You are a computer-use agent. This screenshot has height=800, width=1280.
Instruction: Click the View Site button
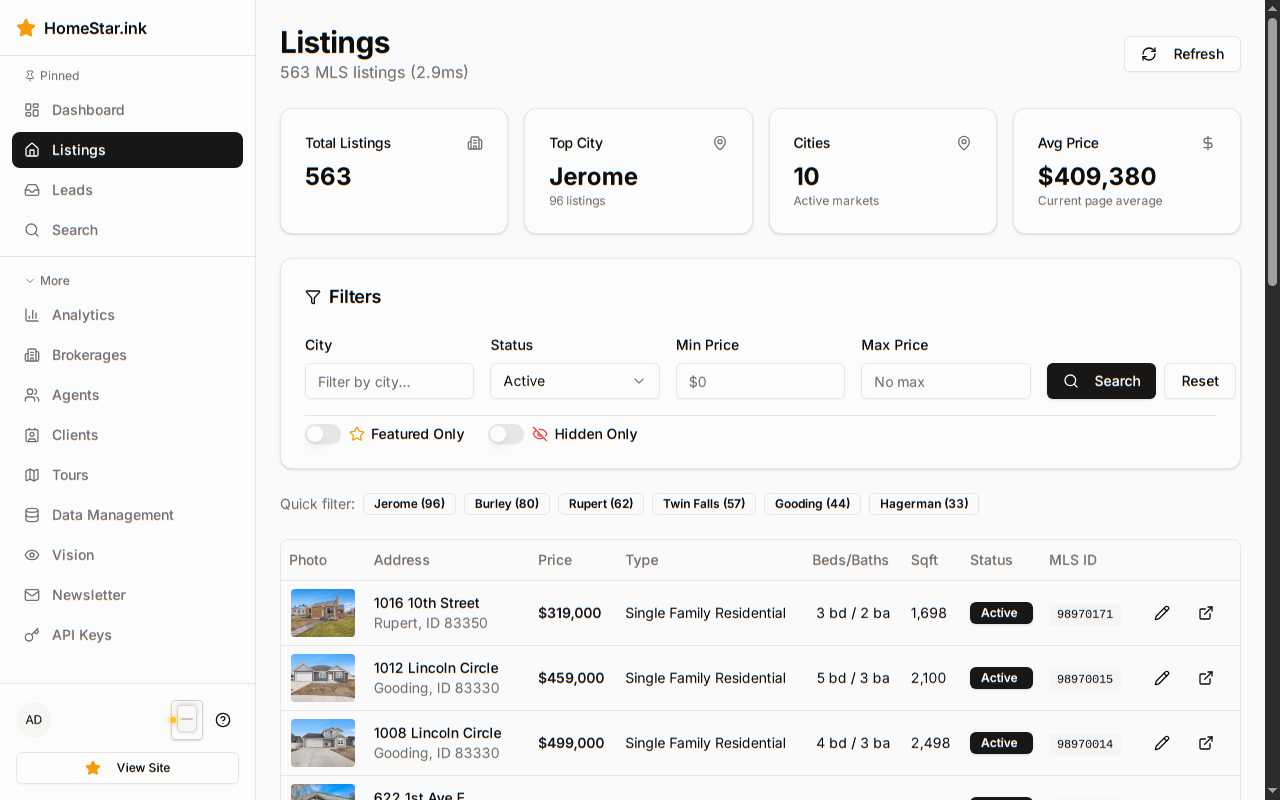(127, 768)
